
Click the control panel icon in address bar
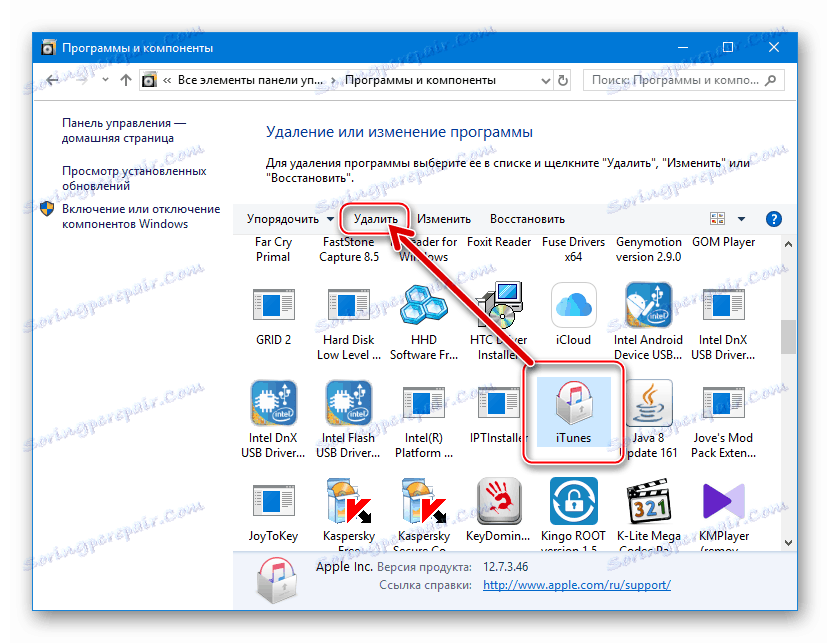click(x=149, y=80)
